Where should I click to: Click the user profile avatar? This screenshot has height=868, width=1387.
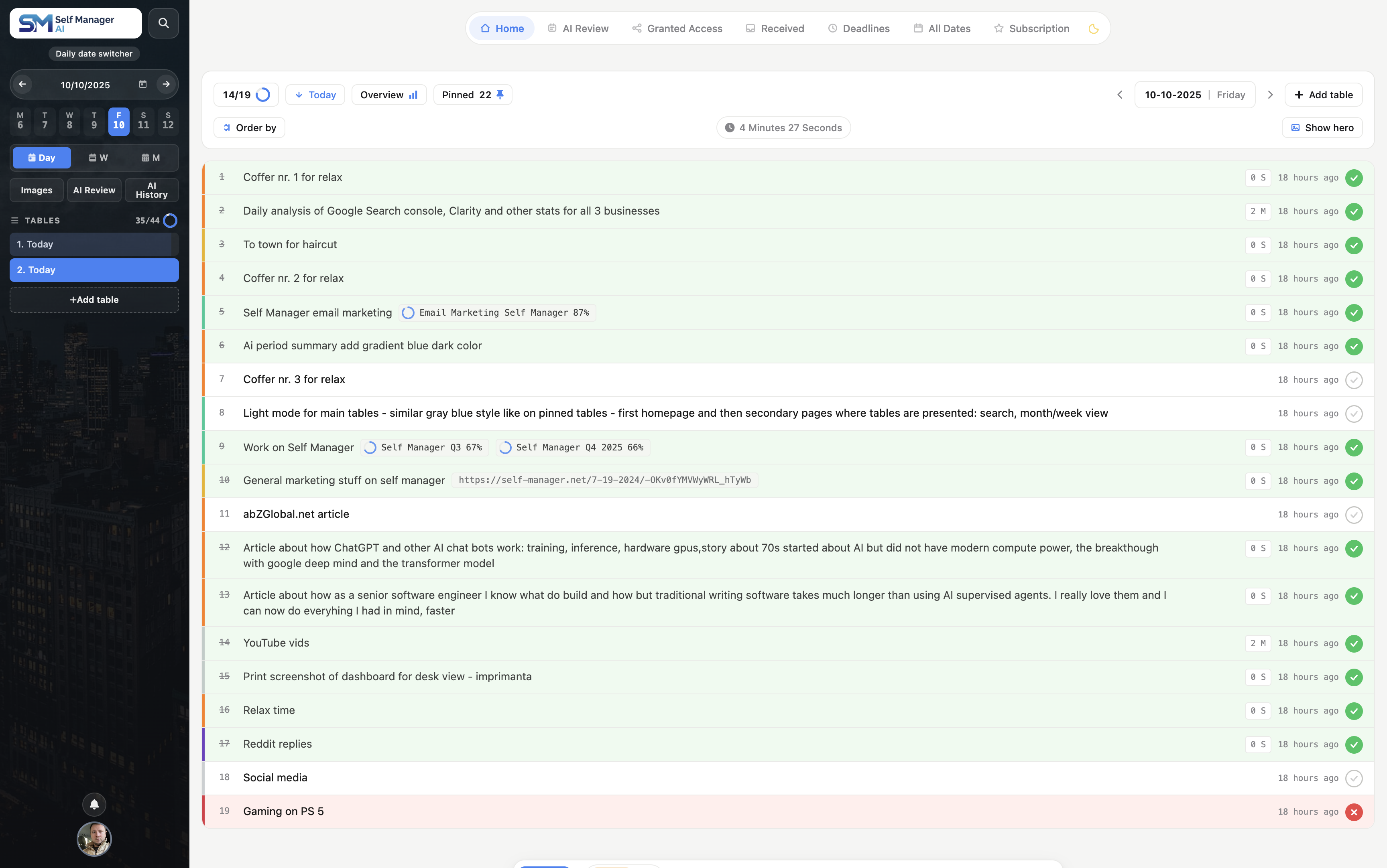pos(94,839)
